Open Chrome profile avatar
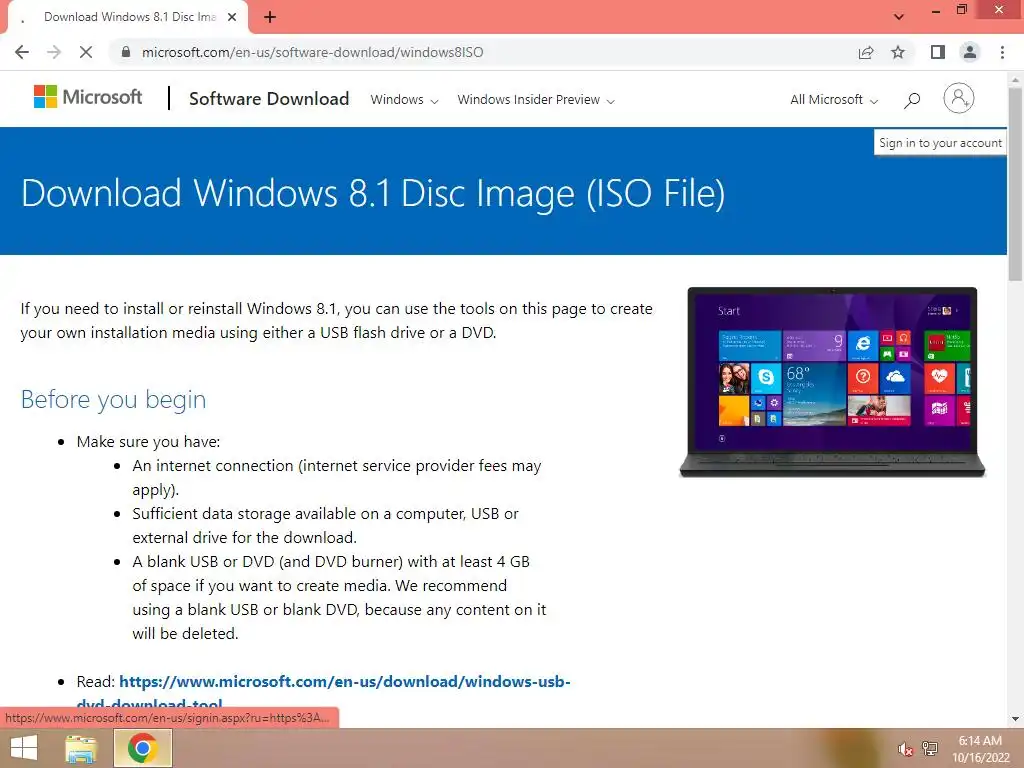The image size is (1024, 768). click(x=970, y=52)
